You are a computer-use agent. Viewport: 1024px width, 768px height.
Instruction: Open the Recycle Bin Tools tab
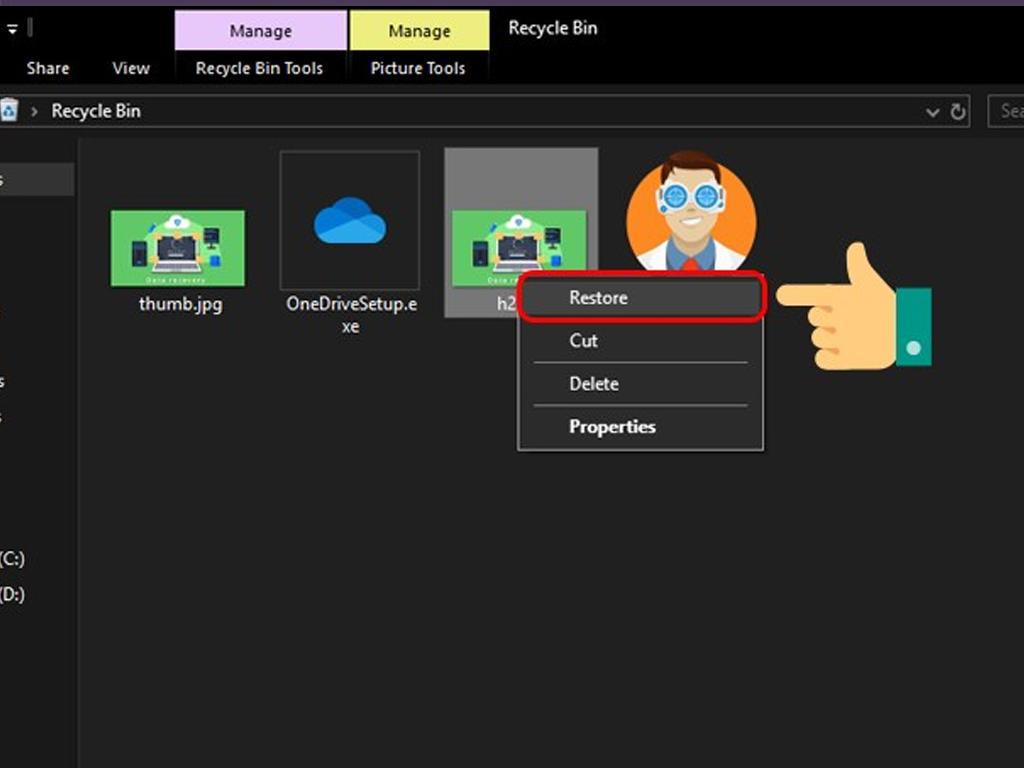(259, 68)
